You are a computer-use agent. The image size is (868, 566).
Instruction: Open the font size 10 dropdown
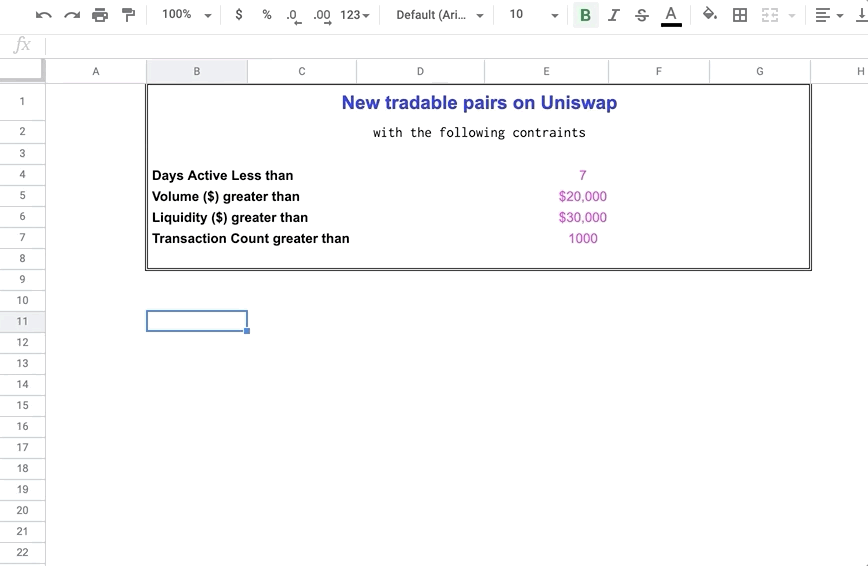coord(532,15)
